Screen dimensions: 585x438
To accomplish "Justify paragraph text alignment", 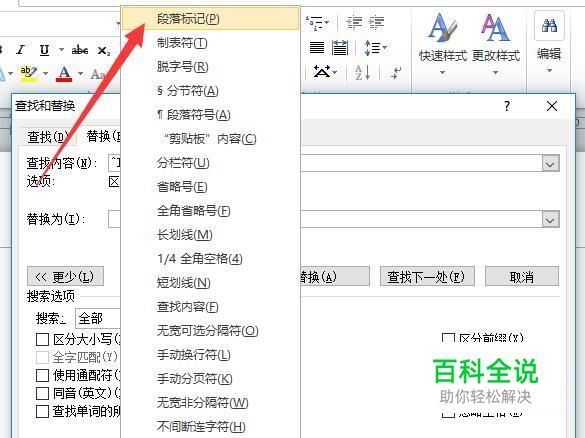I will tap(317, 48).
